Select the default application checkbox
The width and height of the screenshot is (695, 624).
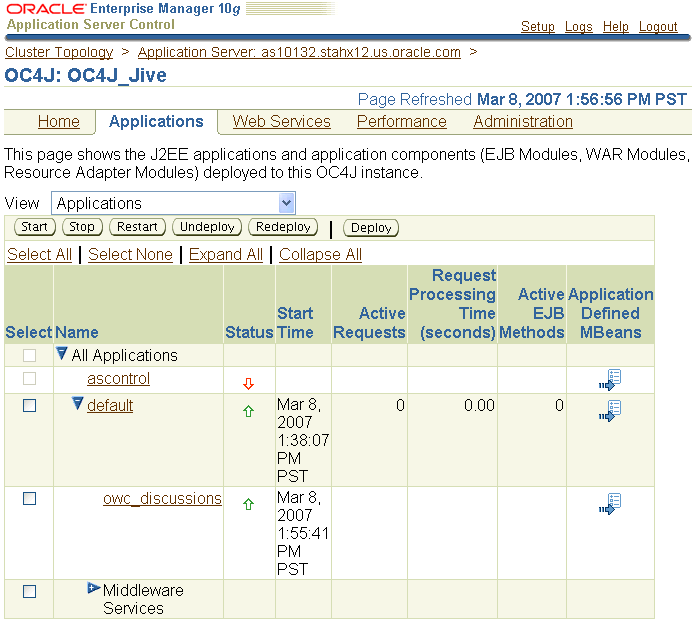tap(30, 406)
